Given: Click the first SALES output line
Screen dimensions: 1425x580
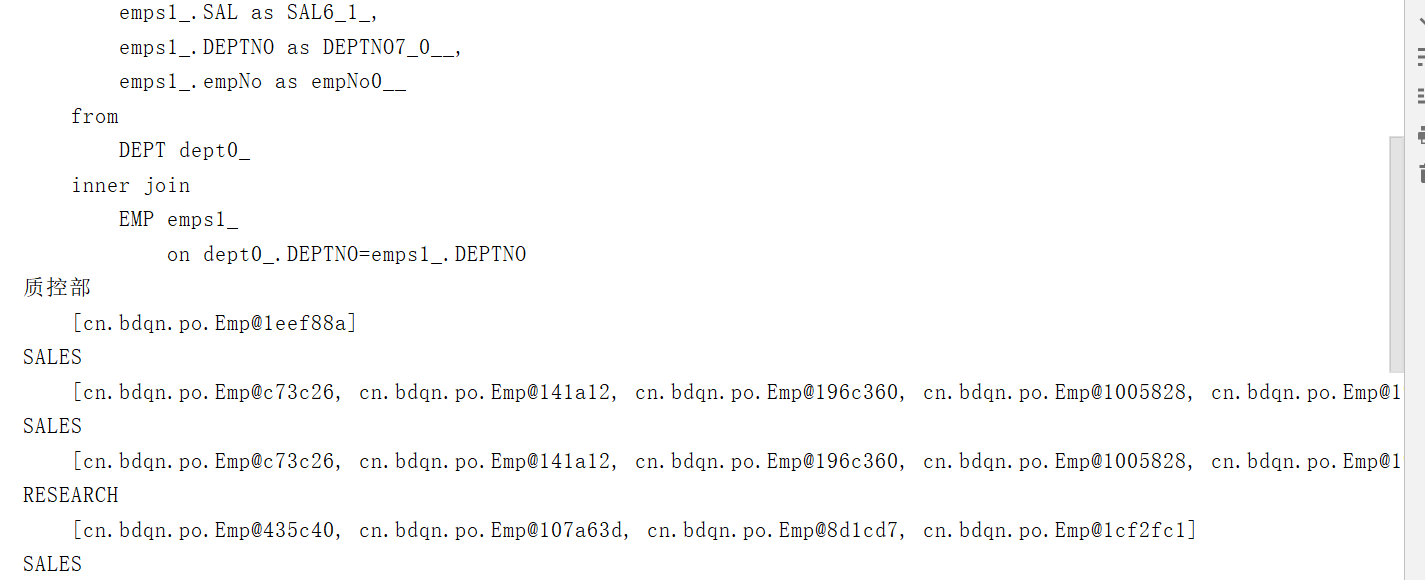Looking at the screenshot, I should pyautogui.click(x=52, y=357).
